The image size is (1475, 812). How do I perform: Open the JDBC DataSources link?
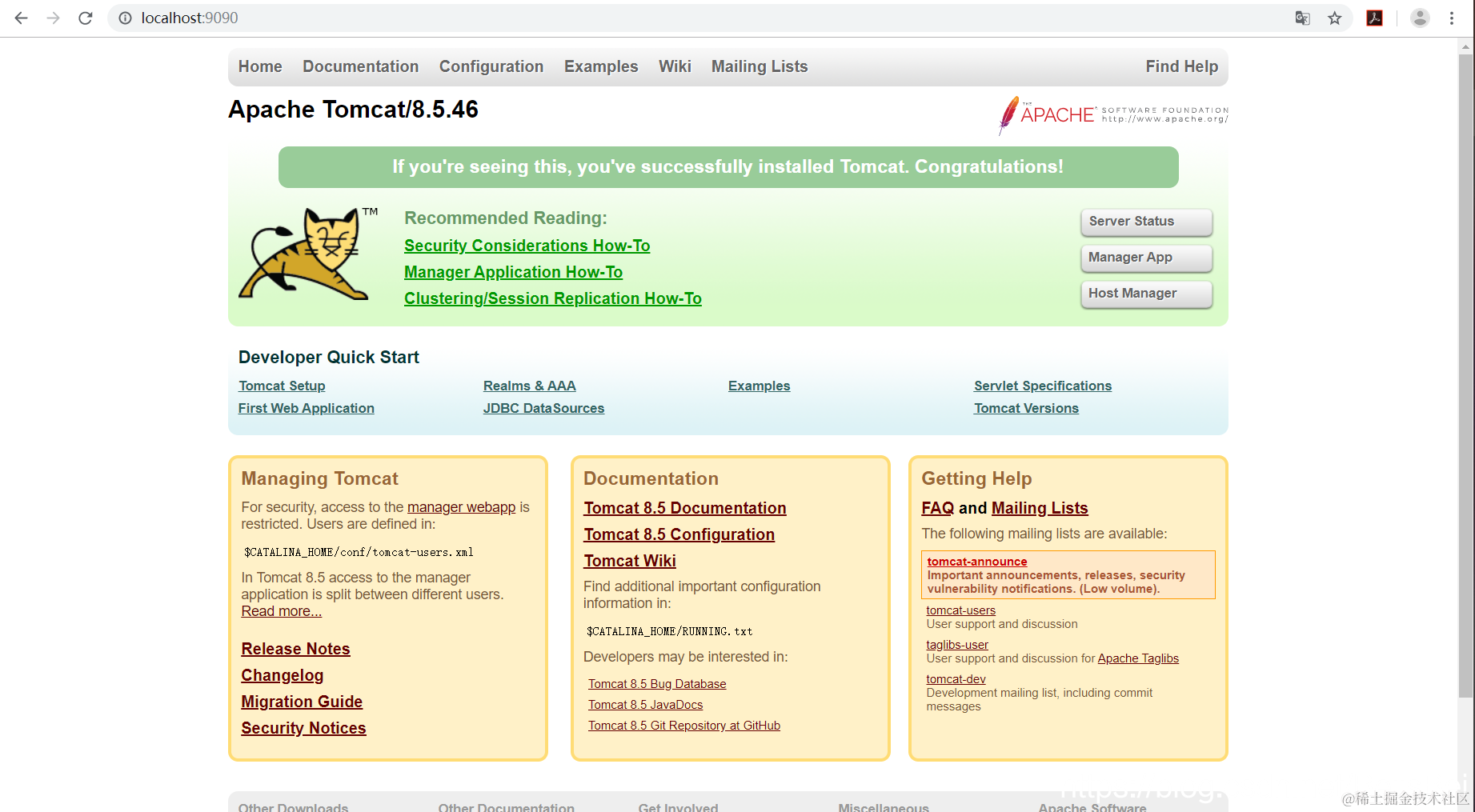pos(544,408)
